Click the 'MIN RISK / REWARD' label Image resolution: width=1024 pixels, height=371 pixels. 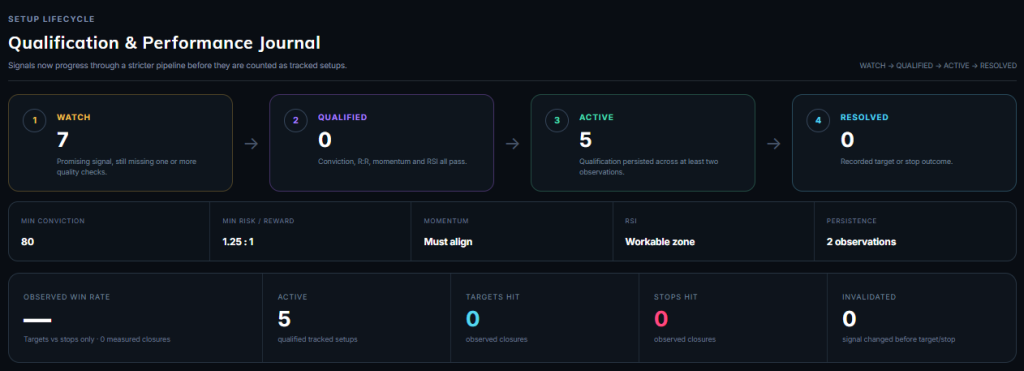coord(258,221)
